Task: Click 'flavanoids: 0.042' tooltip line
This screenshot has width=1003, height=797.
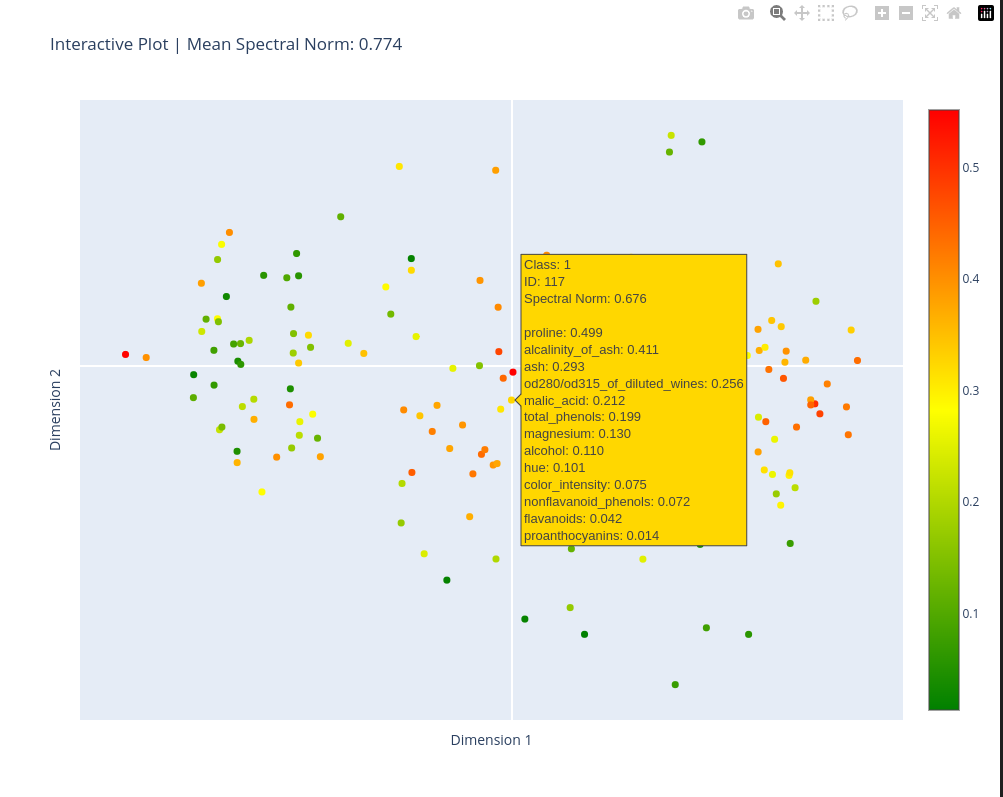Action: [573, 519]
